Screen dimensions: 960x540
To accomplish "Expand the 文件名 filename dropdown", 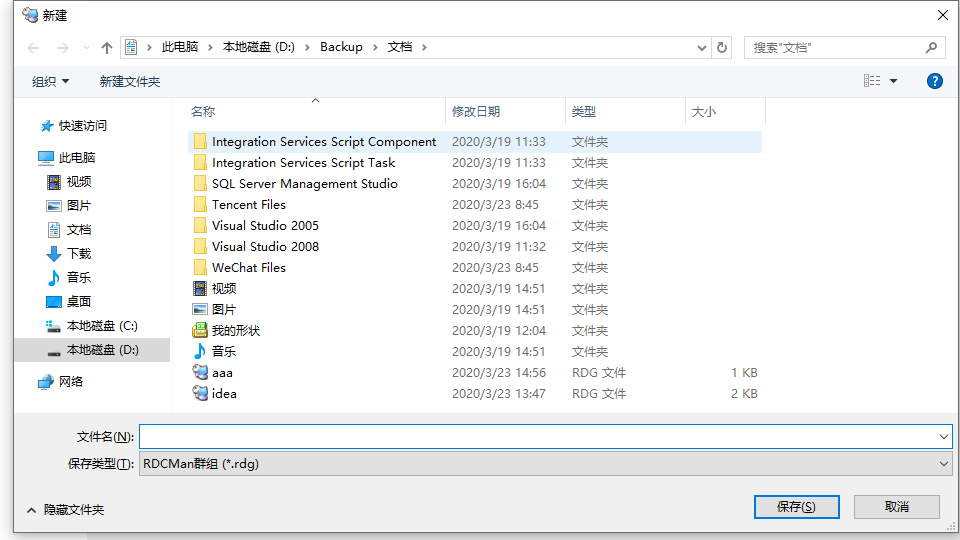I will point(943,437).
